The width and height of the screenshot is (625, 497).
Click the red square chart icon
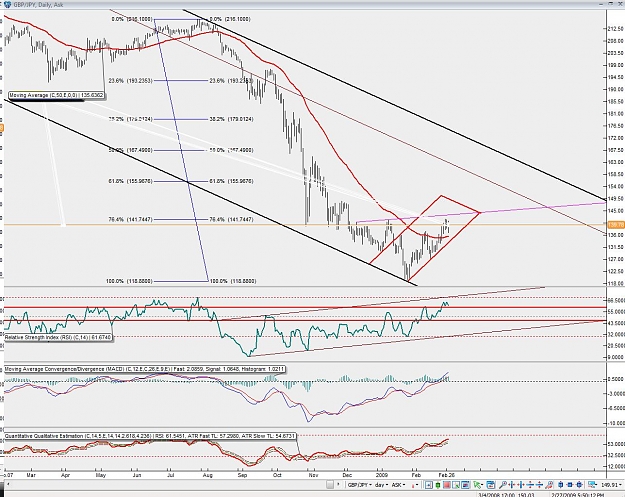point(447,485)
